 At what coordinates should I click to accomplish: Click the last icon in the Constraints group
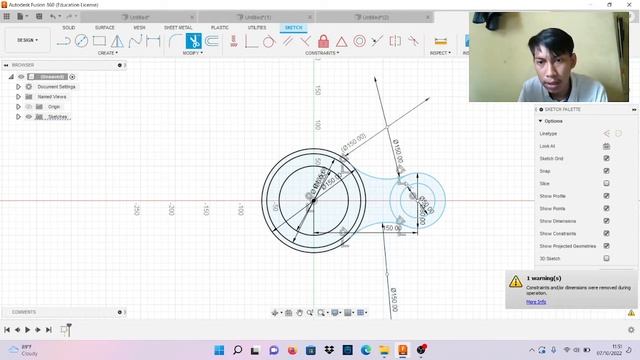click(413, 41)
